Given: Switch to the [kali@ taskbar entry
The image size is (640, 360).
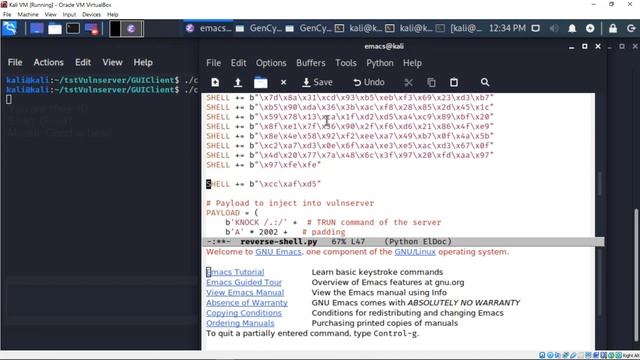Looking at the screenshot, I should tap(460, 28).
